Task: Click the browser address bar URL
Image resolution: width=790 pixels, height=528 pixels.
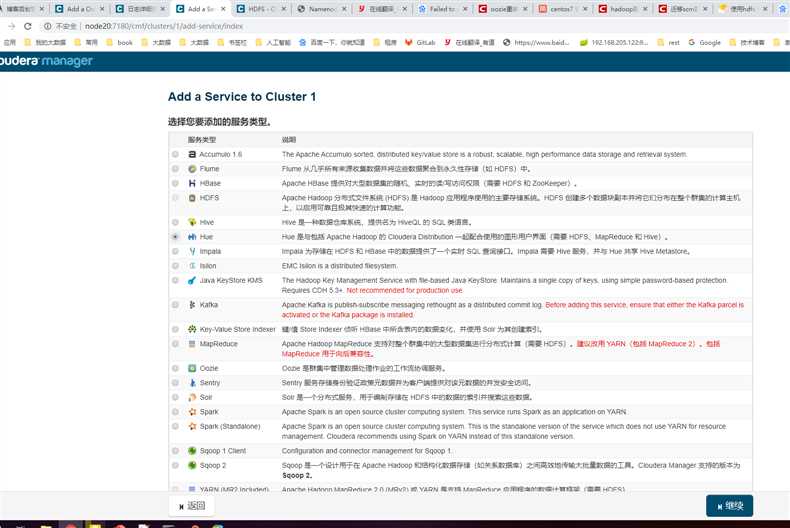Action: (164, 26)
